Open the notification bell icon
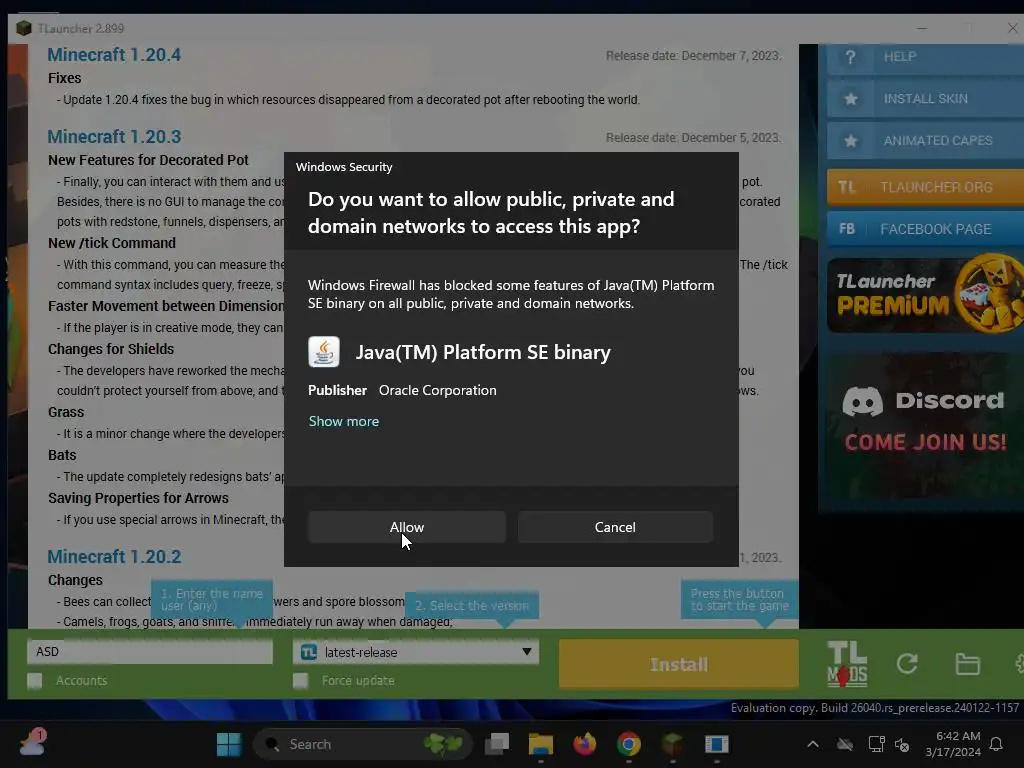 [x=996, y=744]
